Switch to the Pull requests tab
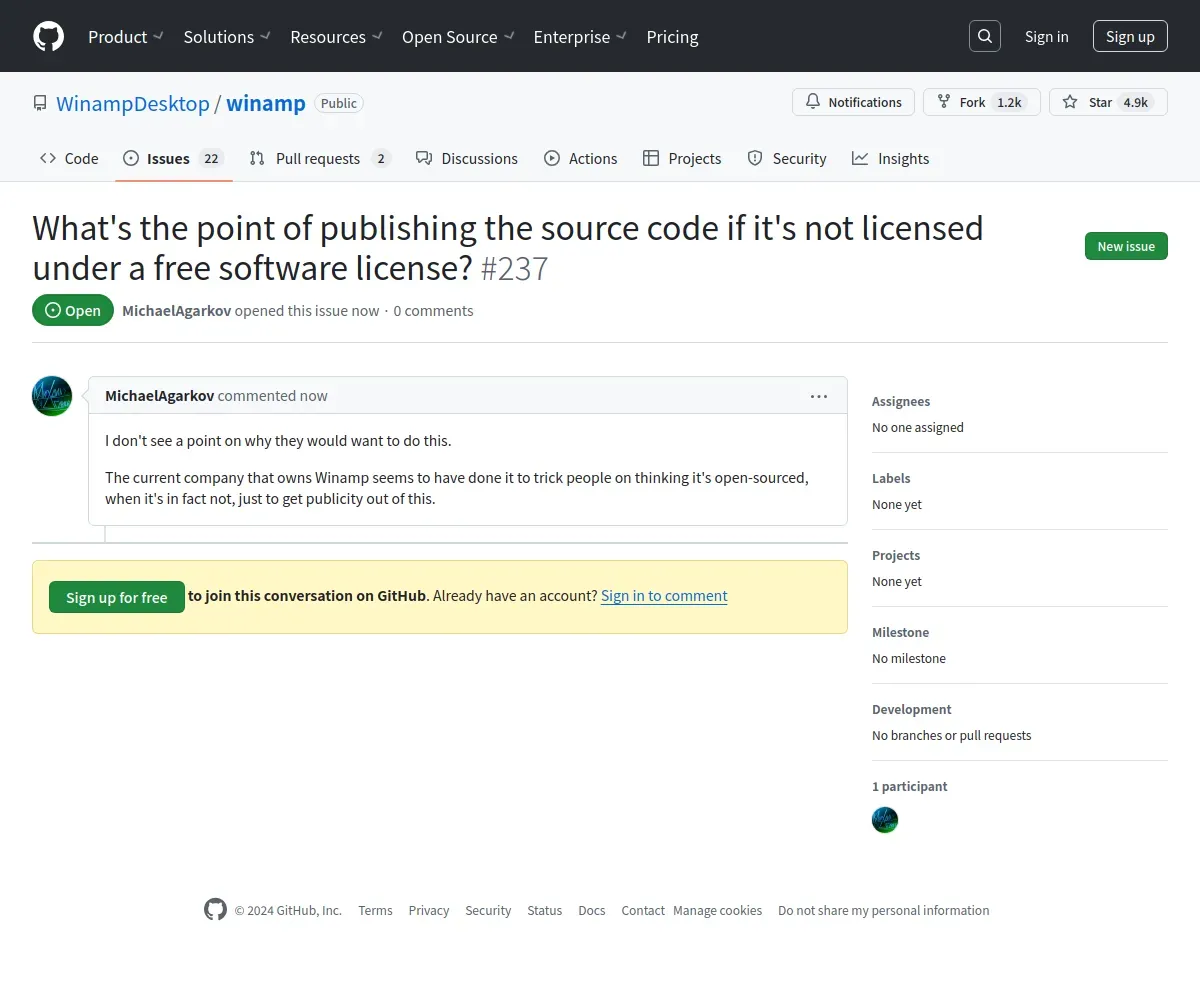Image resolution: width=1200 pixels, height=1000 pixels. pyautogui.click(x=318, y=158)
